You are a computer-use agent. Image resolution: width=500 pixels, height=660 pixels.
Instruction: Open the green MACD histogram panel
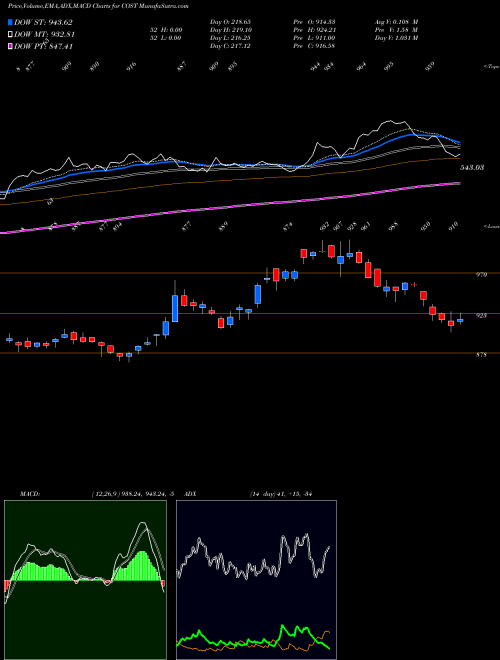tap(85, 580)
